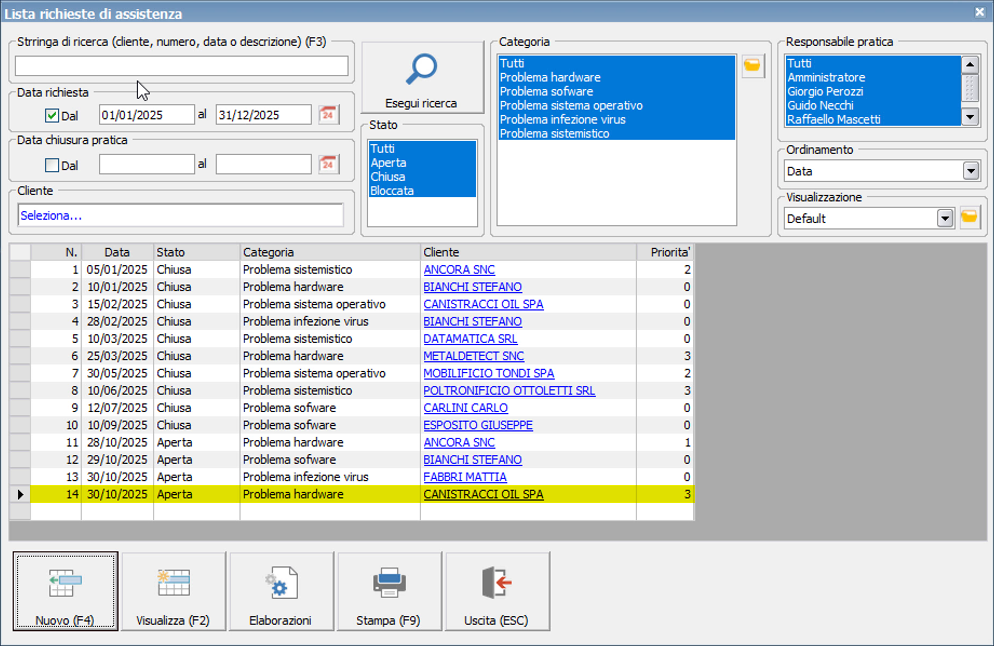Open the METALDETECT SNC client link
The image size is (994, 646).
[x=473, y=355]
